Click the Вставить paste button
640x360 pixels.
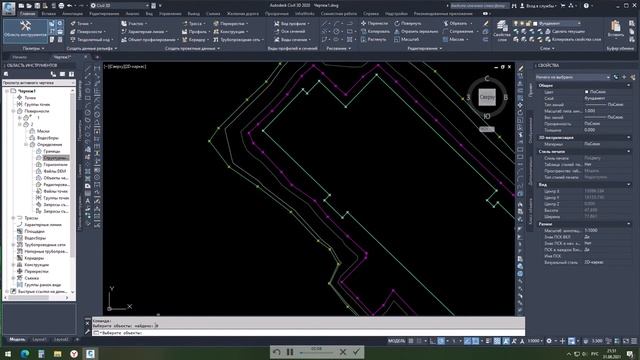point(616,29)
